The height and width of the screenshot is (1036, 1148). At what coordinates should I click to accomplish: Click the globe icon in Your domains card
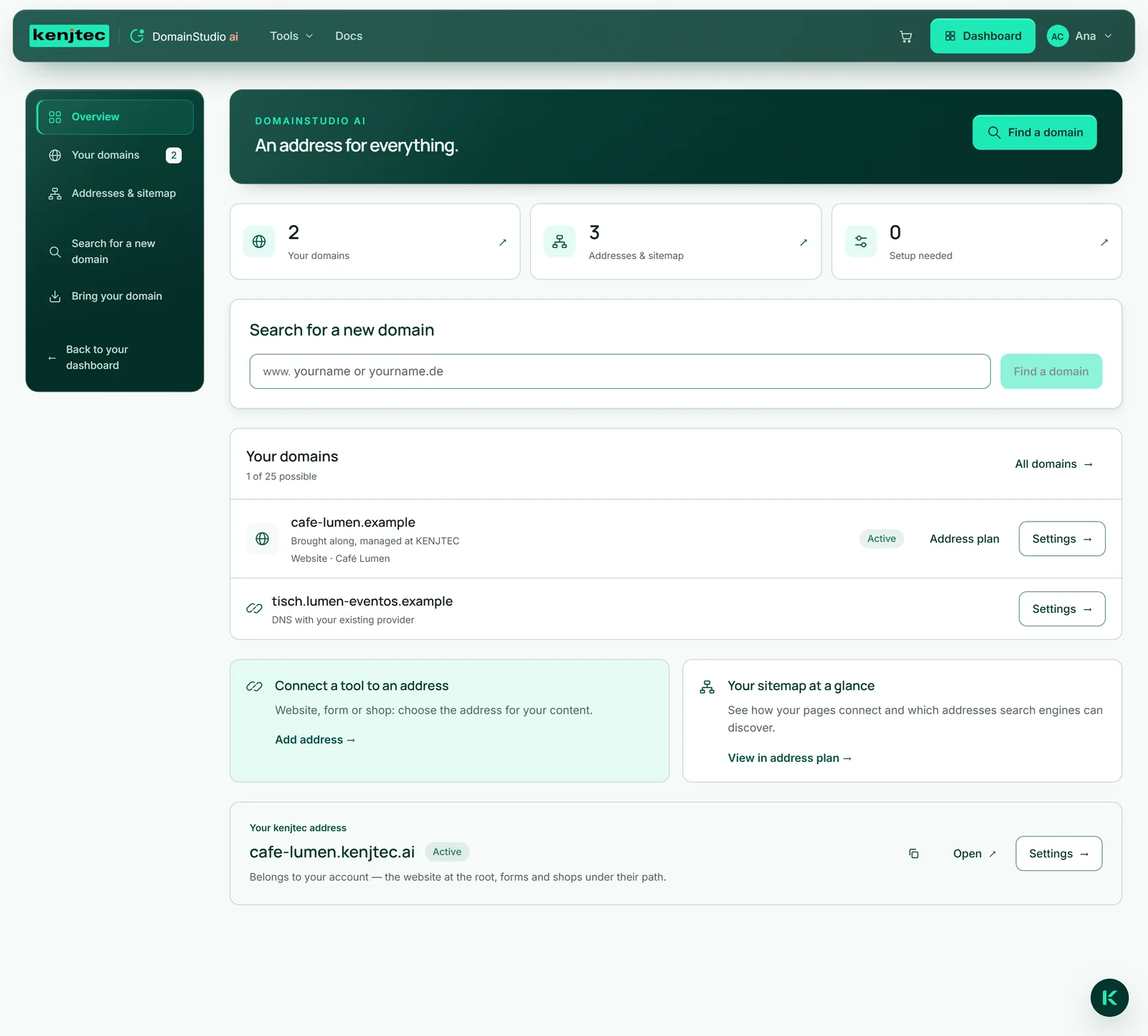click(259, 242)
